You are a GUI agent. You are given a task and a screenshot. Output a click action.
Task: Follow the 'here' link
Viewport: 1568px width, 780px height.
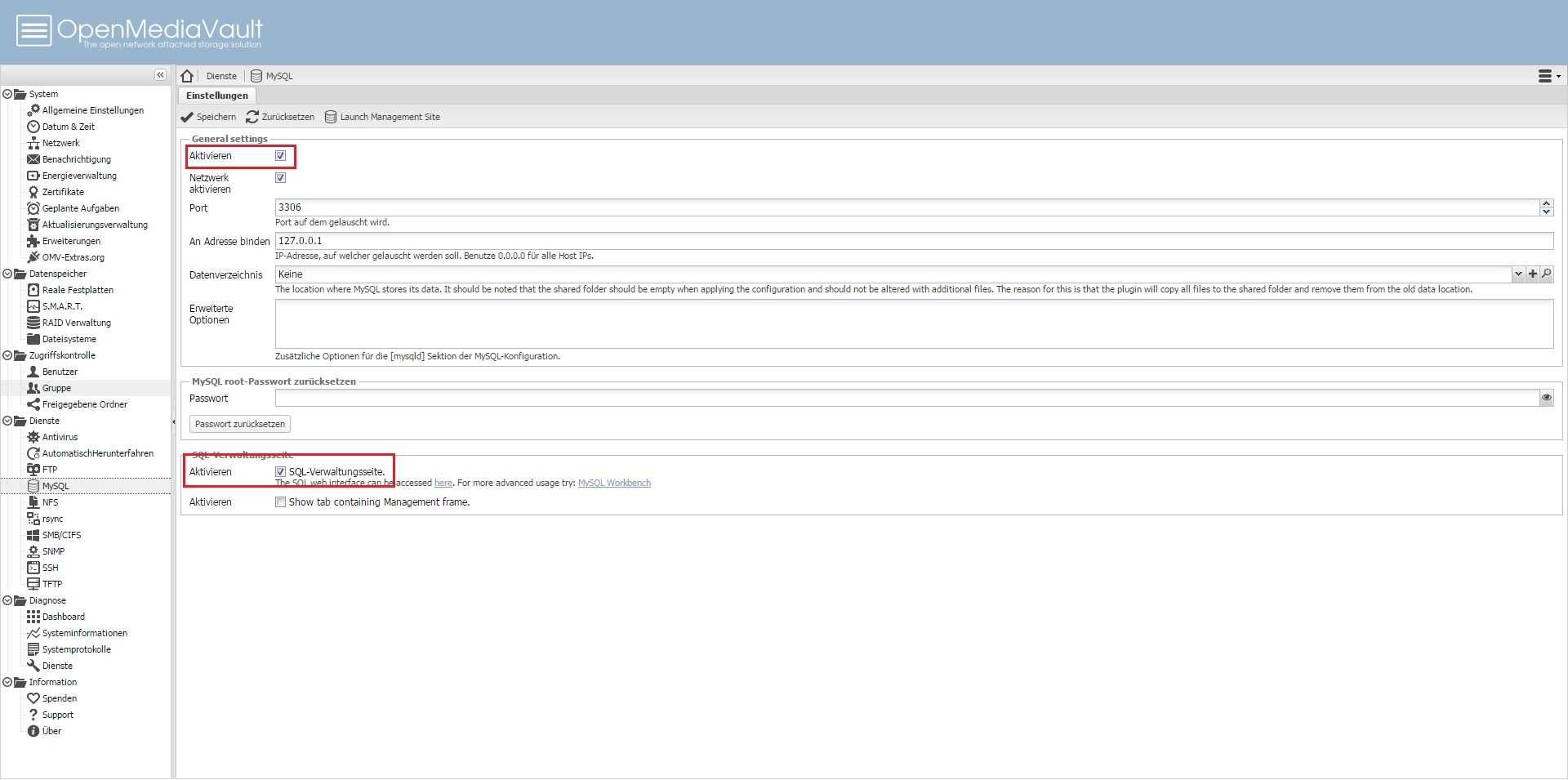443,483
